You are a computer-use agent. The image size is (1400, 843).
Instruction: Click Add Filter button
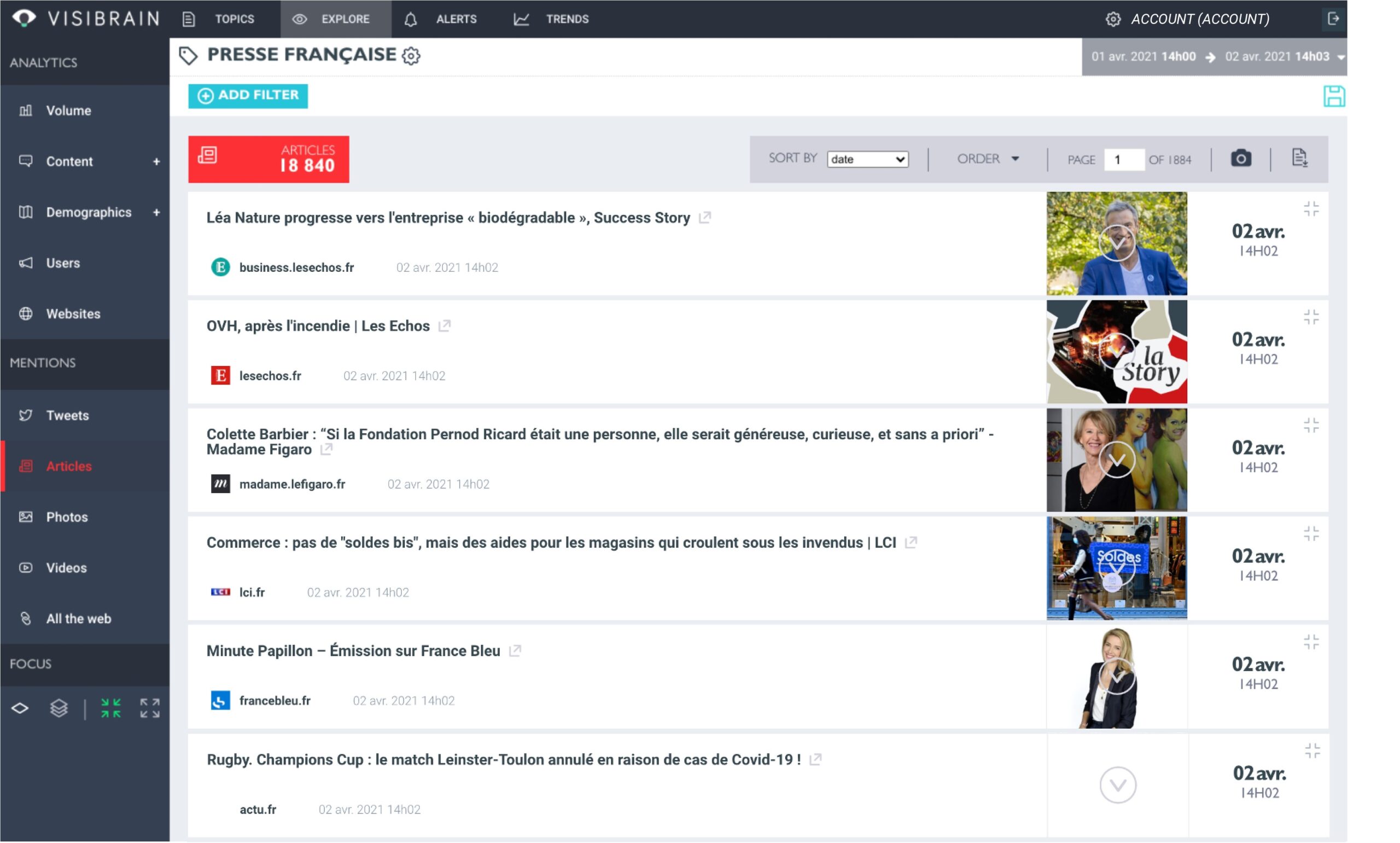(x=248, y=95)
